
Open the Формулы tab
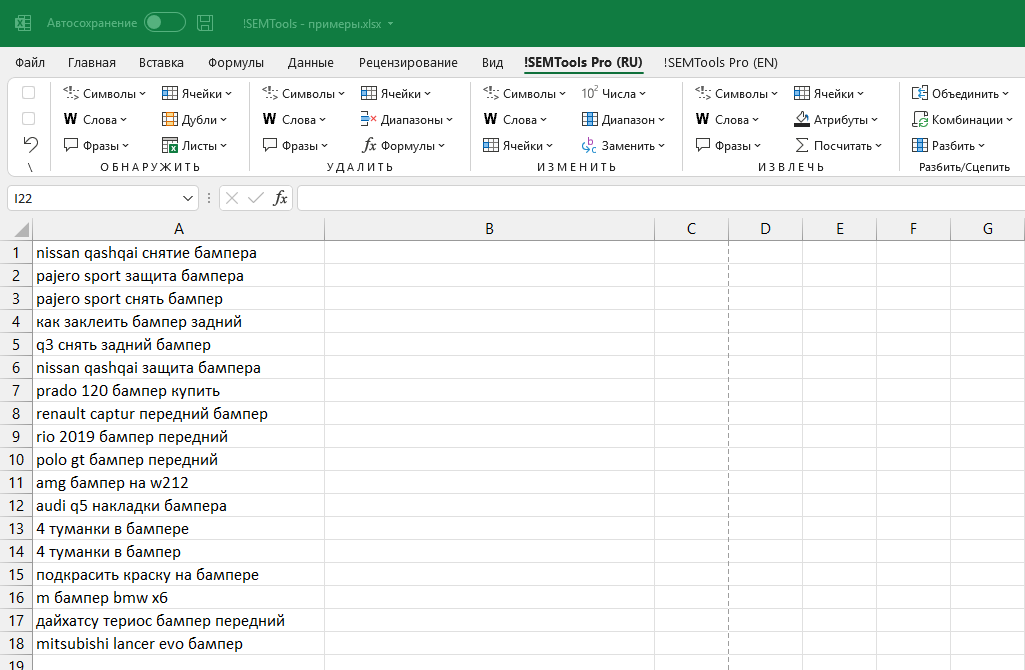point(236,63)
